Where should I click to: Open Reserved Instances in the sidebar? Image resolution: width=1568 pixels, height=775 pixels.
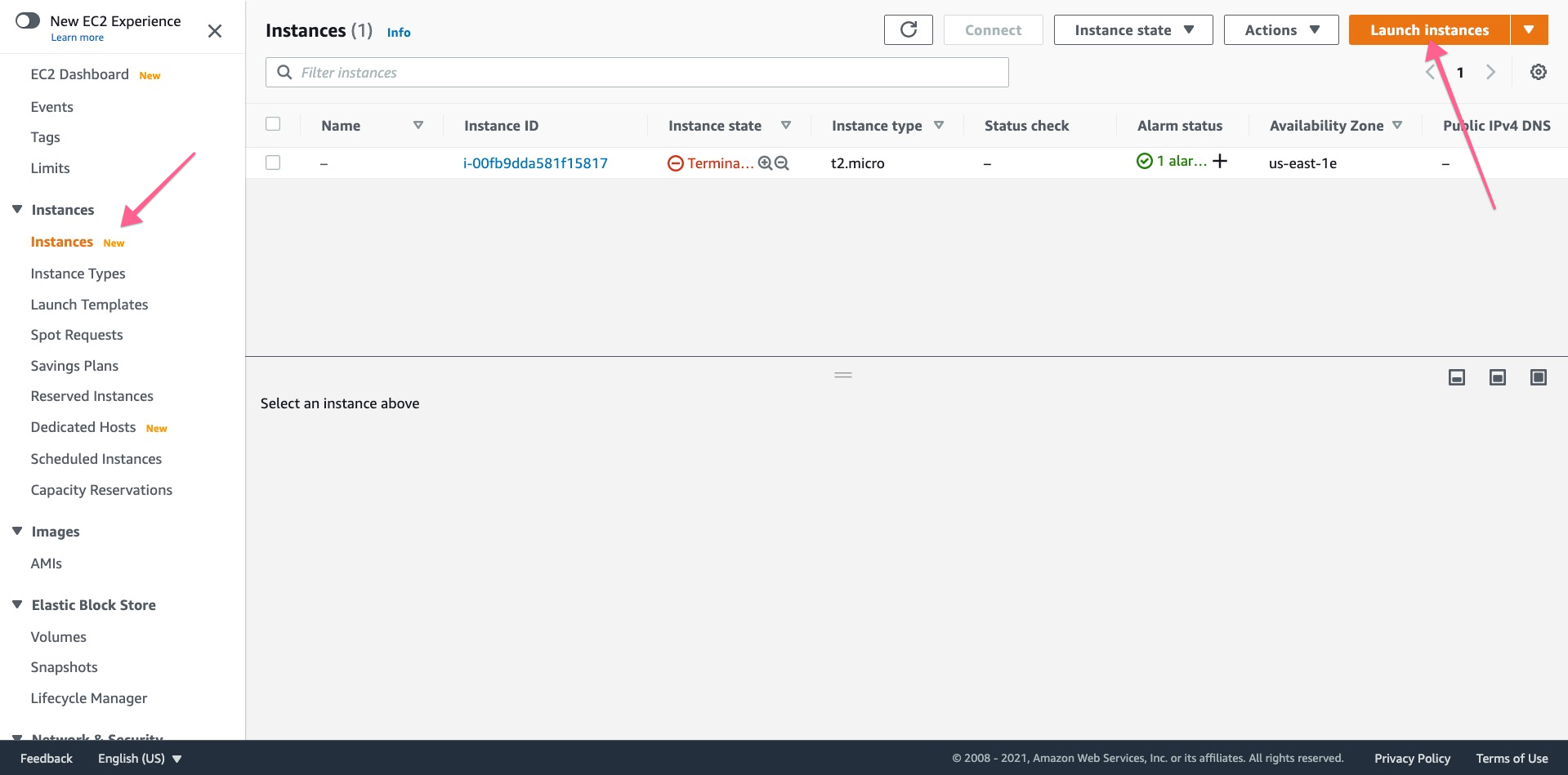pyautogui.click(x=92, y=396)
